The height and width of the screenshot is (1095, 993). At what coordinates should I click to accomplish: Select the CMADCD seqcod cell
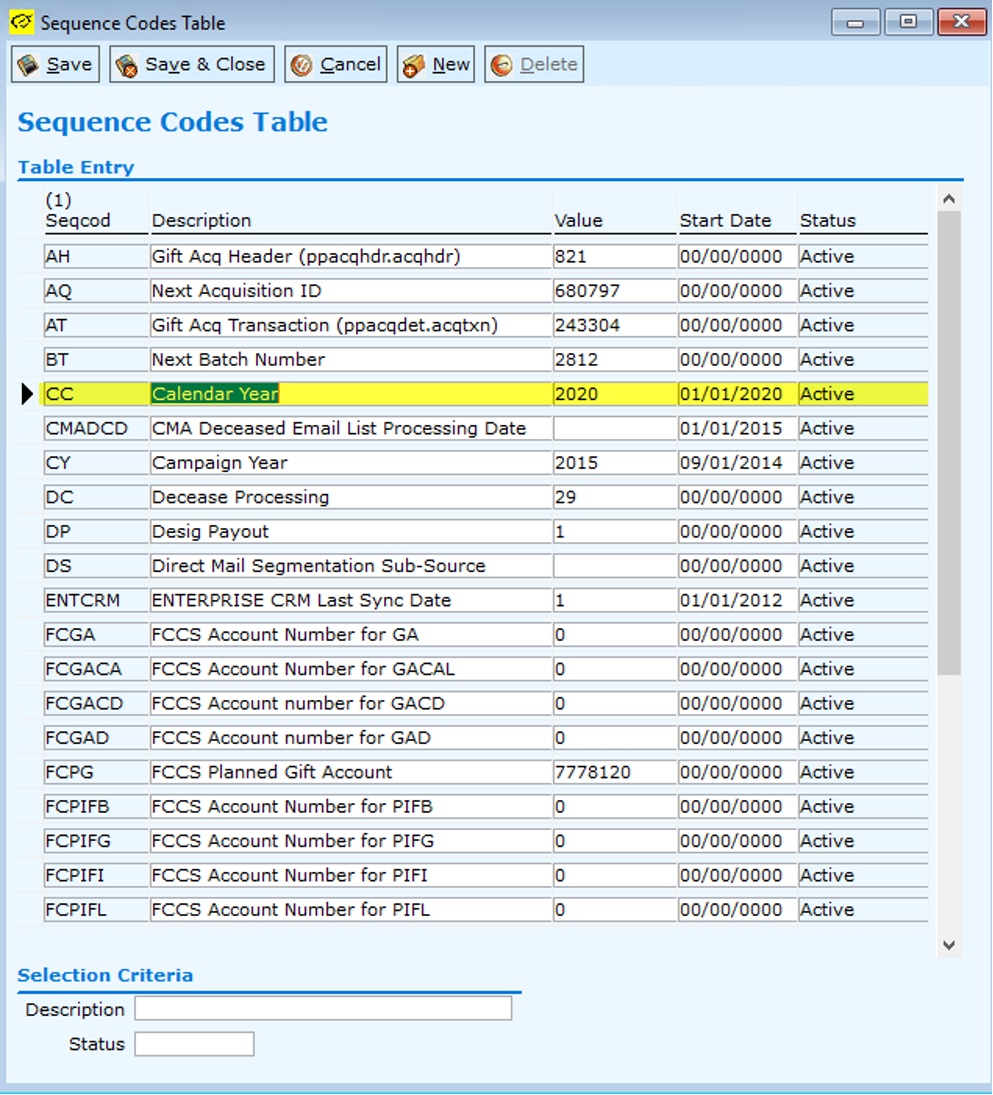pos(96,428)
